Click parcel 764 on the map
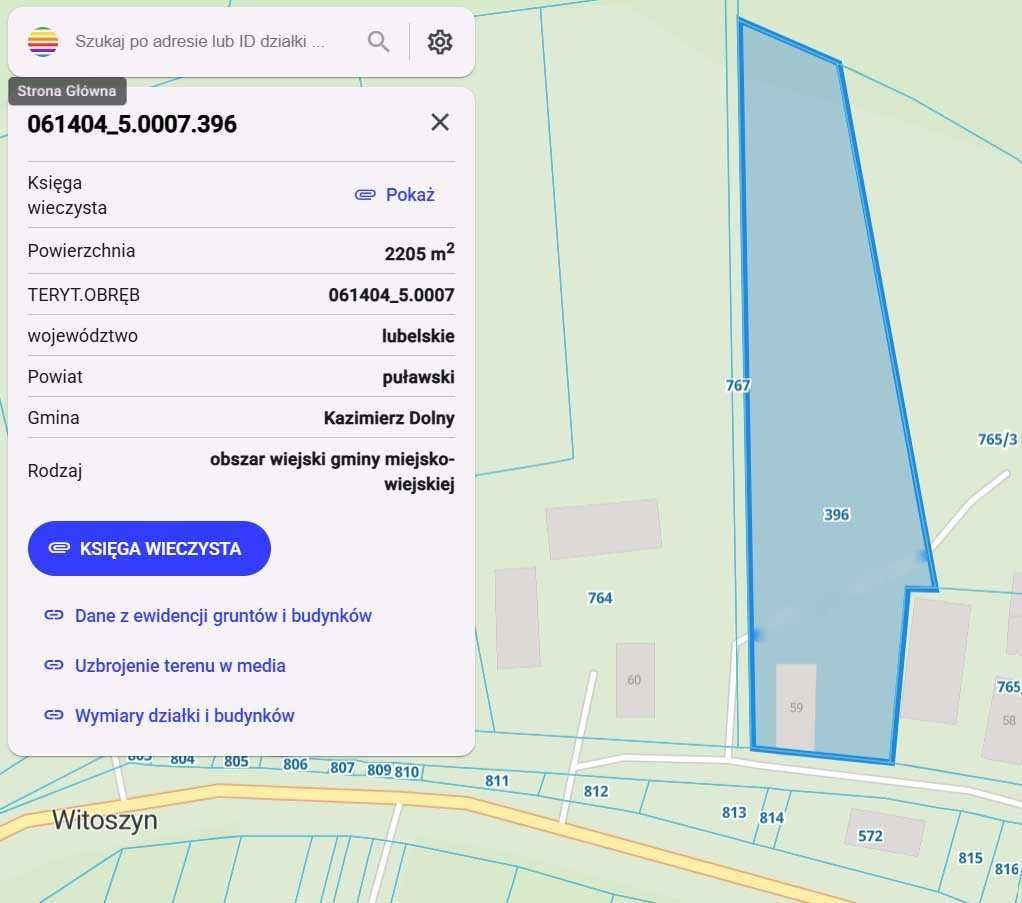 (600, 598)
